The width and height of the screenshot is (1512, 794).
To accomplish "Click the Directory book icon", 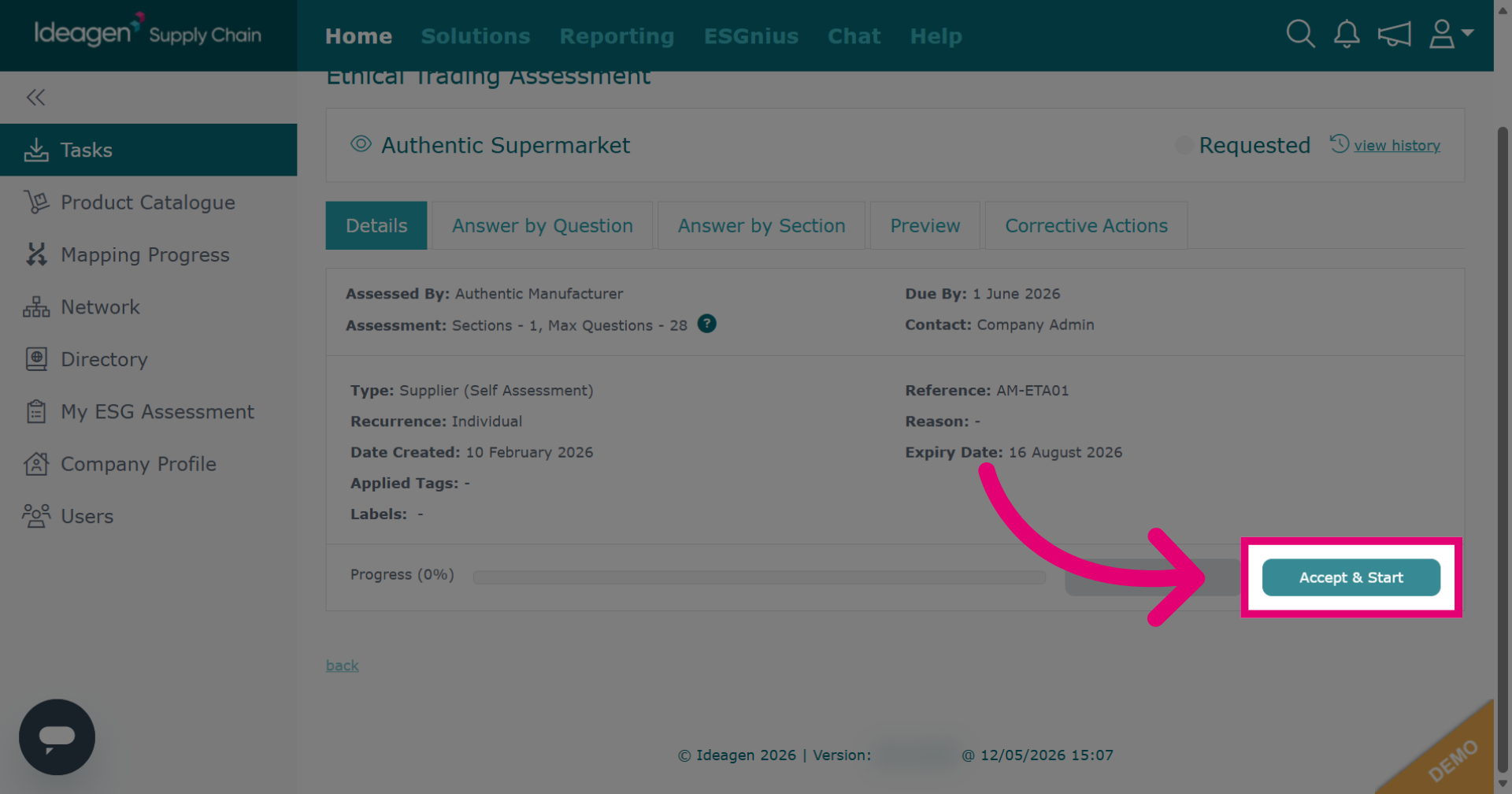I will click(x=36, y=359).
